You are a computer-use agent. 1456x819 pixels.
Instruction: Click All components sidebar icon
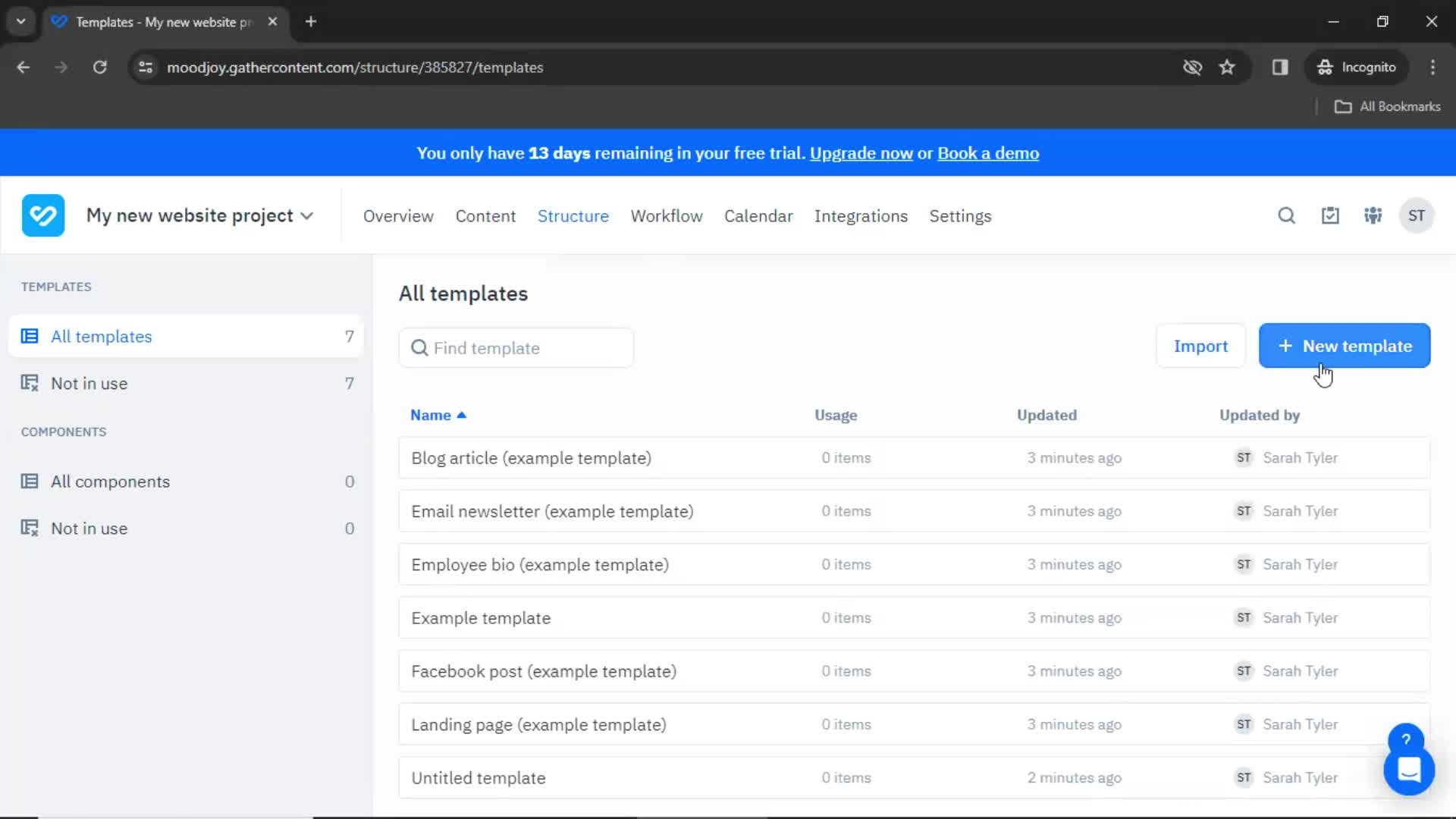pos(30,482)
